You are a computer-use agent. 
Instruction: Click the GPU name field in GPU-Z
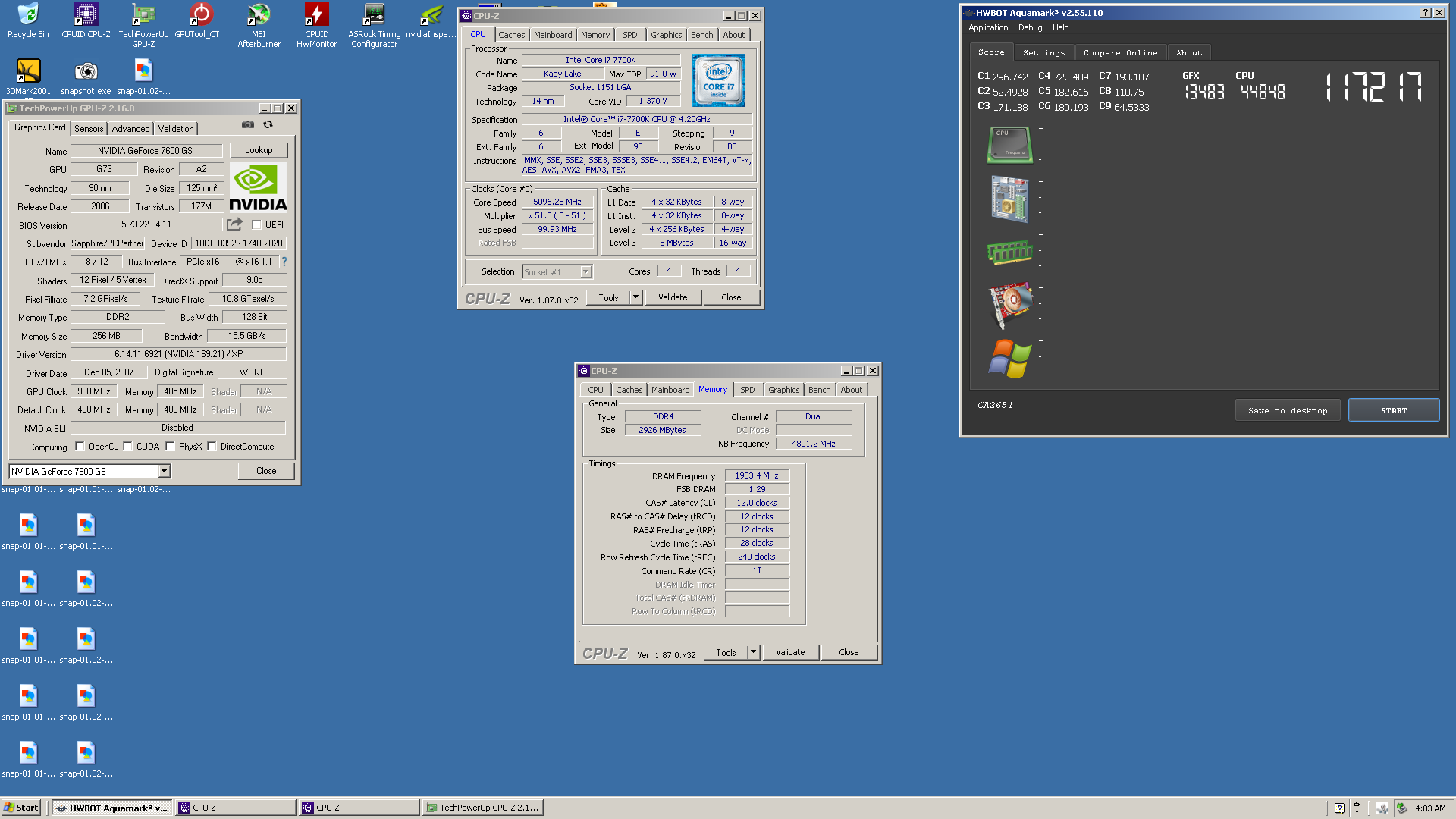146,151
